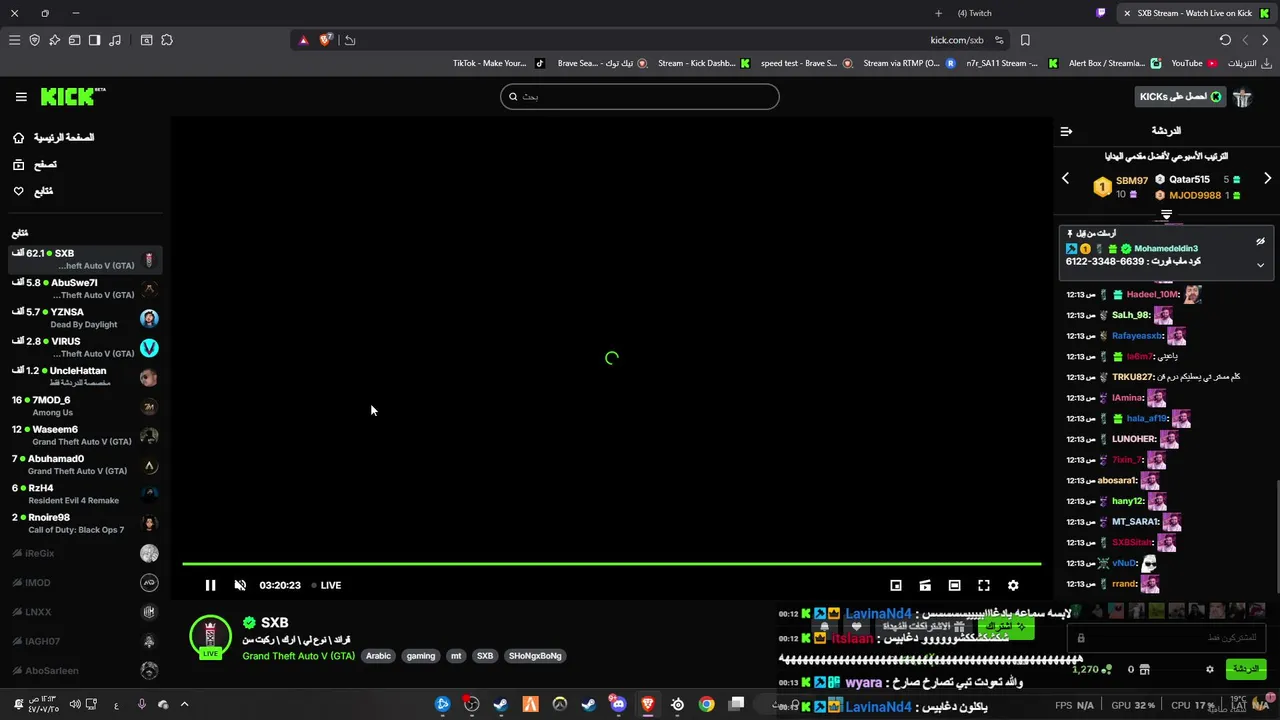Viewport: 1280px width, 720px height.
Task: Click the subscribers-only chat input
Action: click(x=1166, y=637)
